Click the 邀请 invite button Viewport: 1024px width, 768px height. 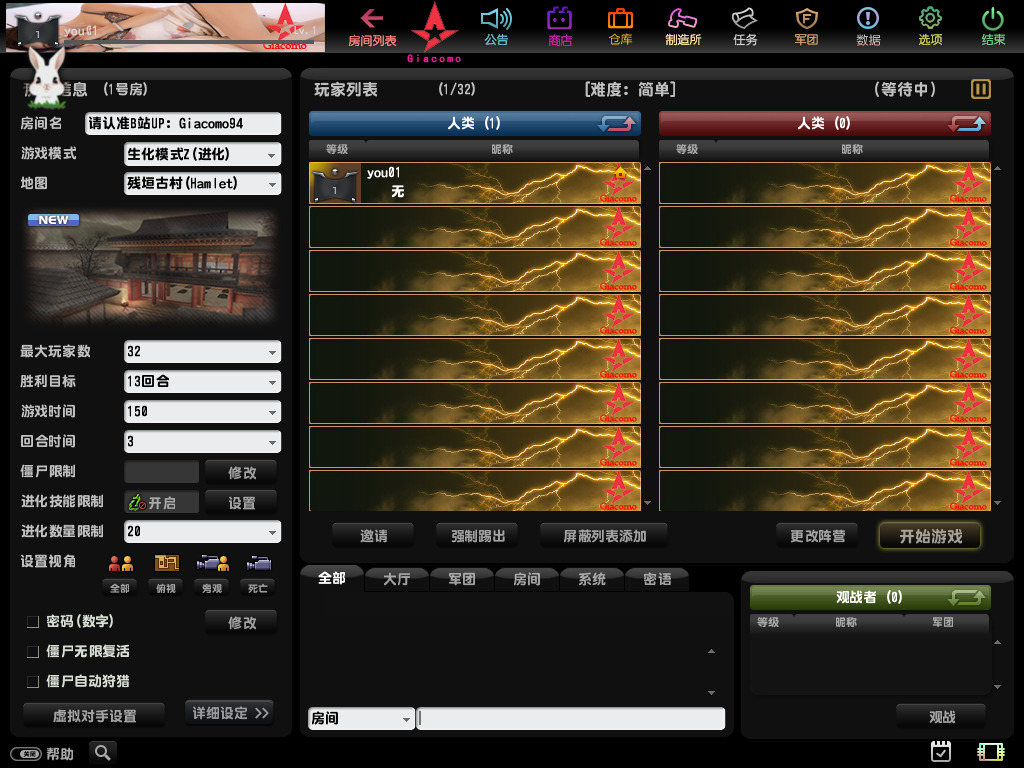tap(374, 536)
